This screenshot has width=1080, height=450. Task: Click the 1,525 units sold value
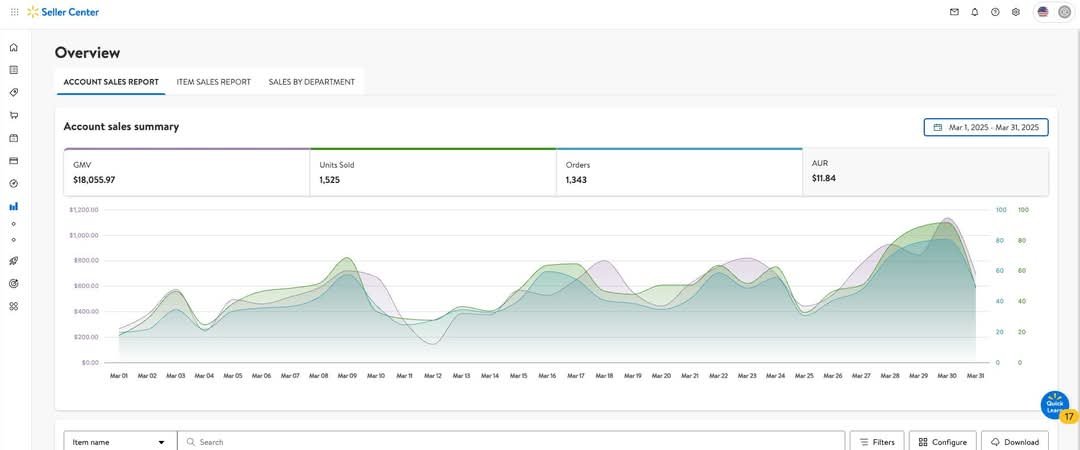(x=329, y=180)
